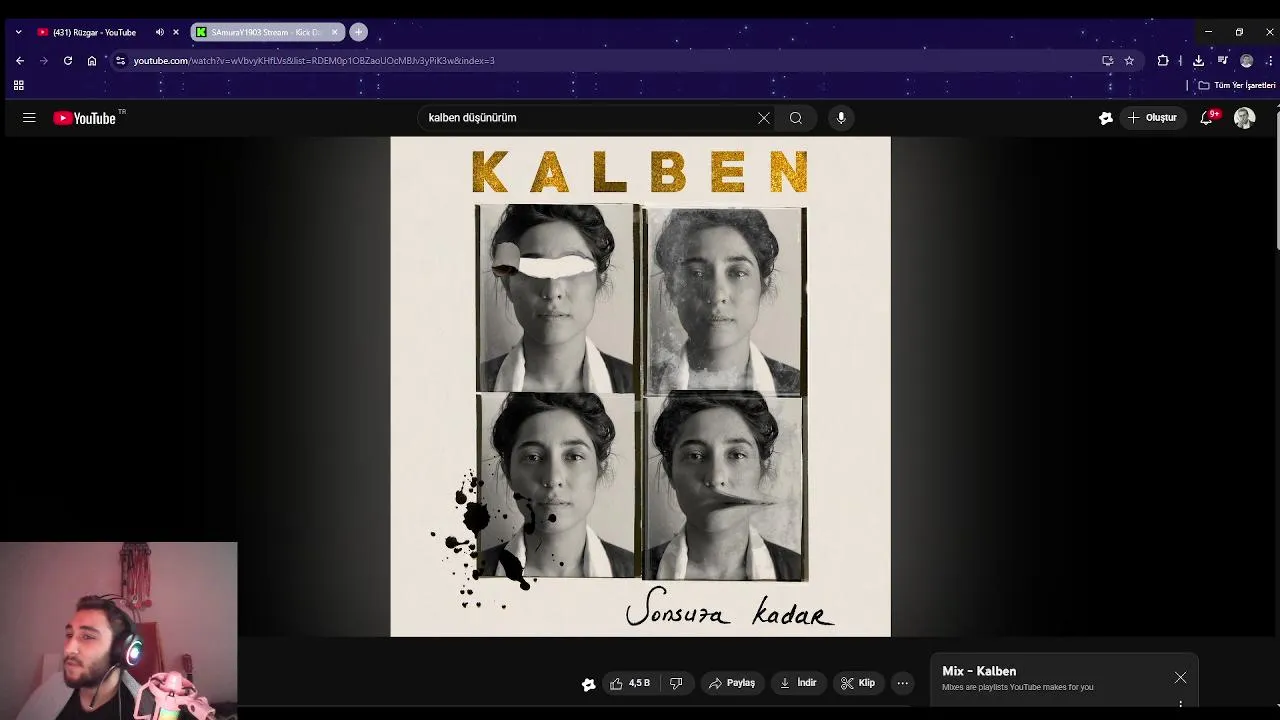Click the youtube.com address bar URL
1280x720 pixels.
coord(314,61)
